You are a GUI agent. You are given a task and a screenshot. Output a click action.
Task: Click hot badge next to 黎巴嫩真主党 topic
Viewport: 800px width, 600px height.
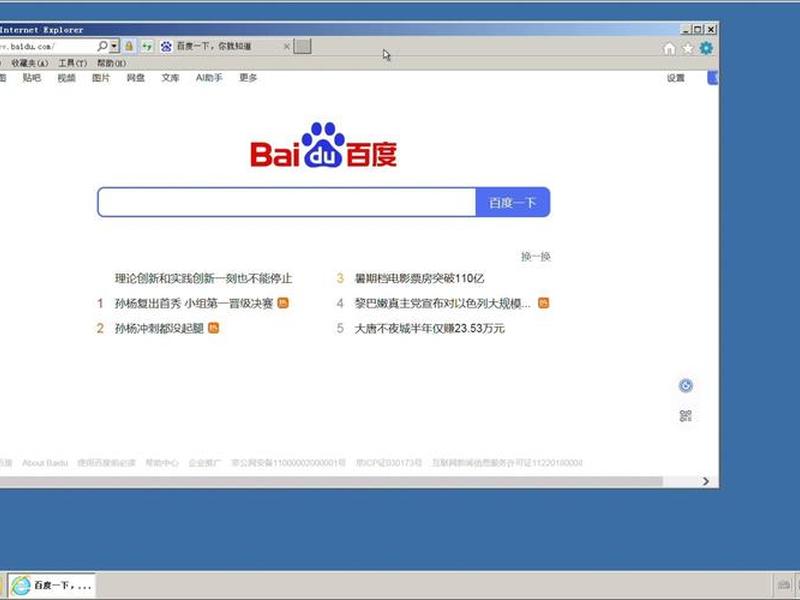544,303
